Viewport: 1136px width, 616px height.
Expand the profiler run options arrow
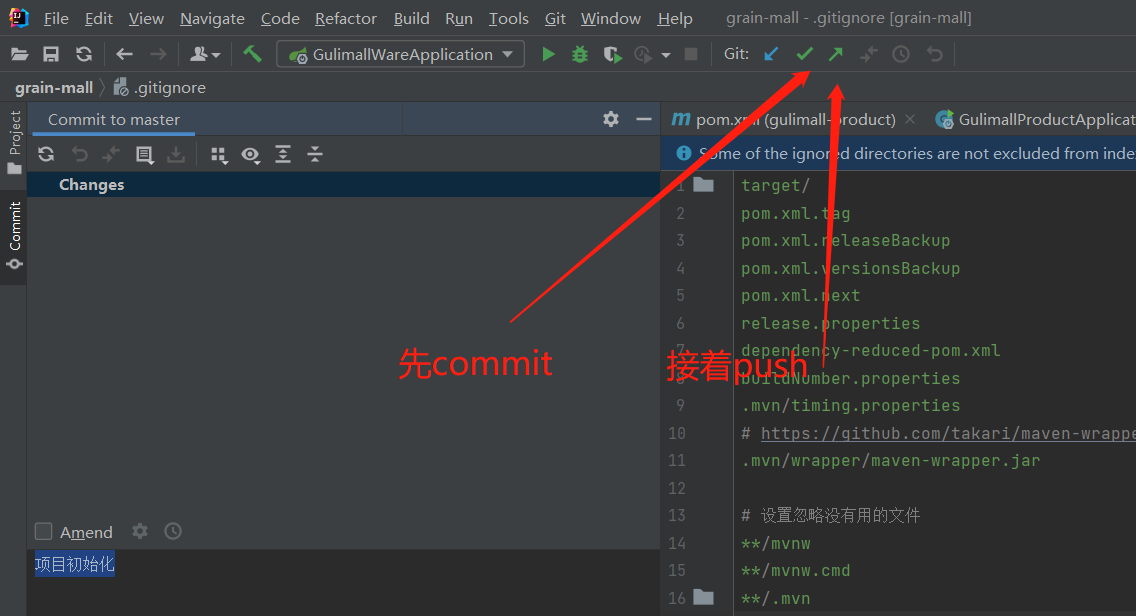click(x=665, y=55)
